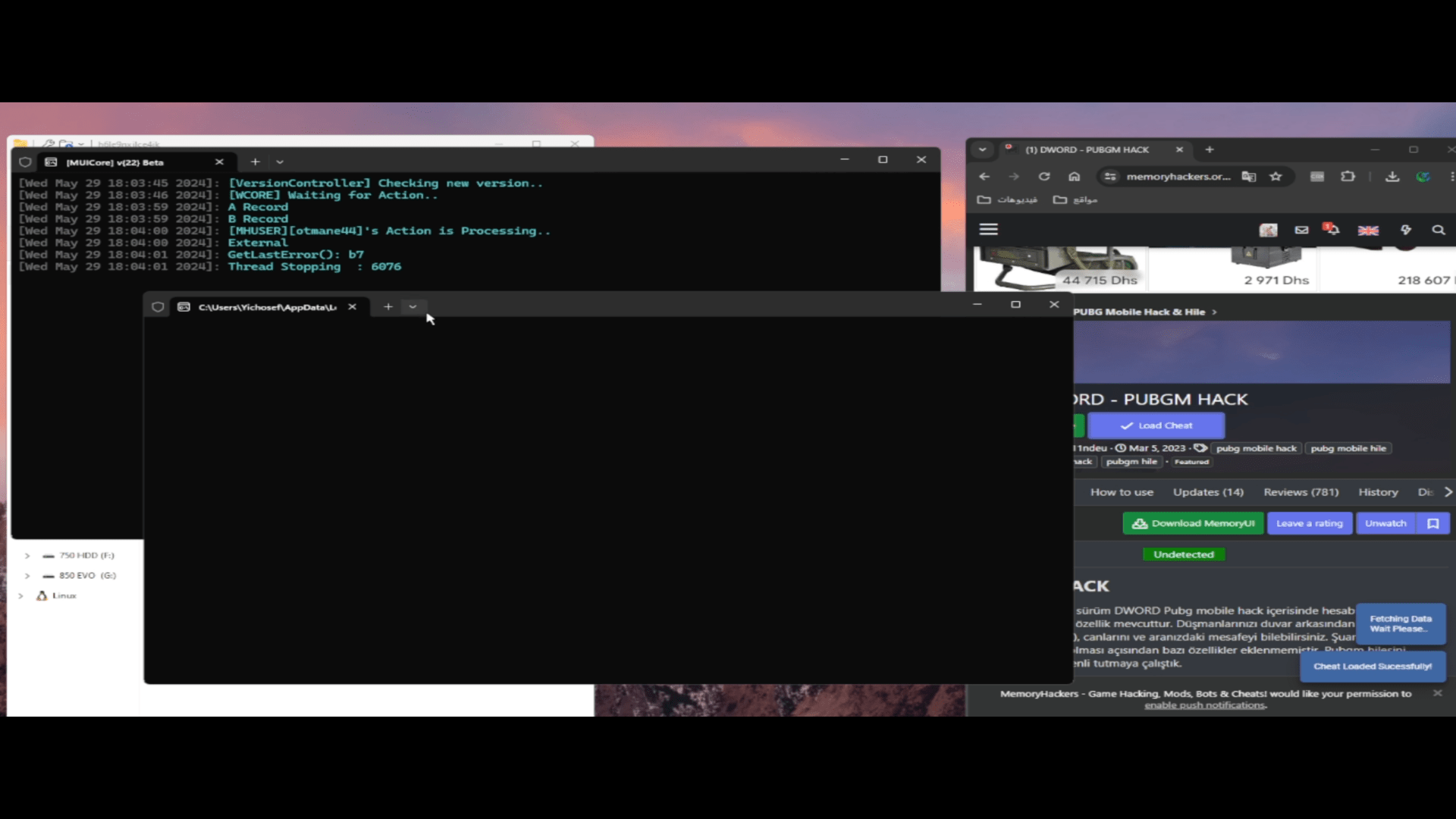Open PUBG Mobile Hack & Hile breadcrumb

point(1139,312)
